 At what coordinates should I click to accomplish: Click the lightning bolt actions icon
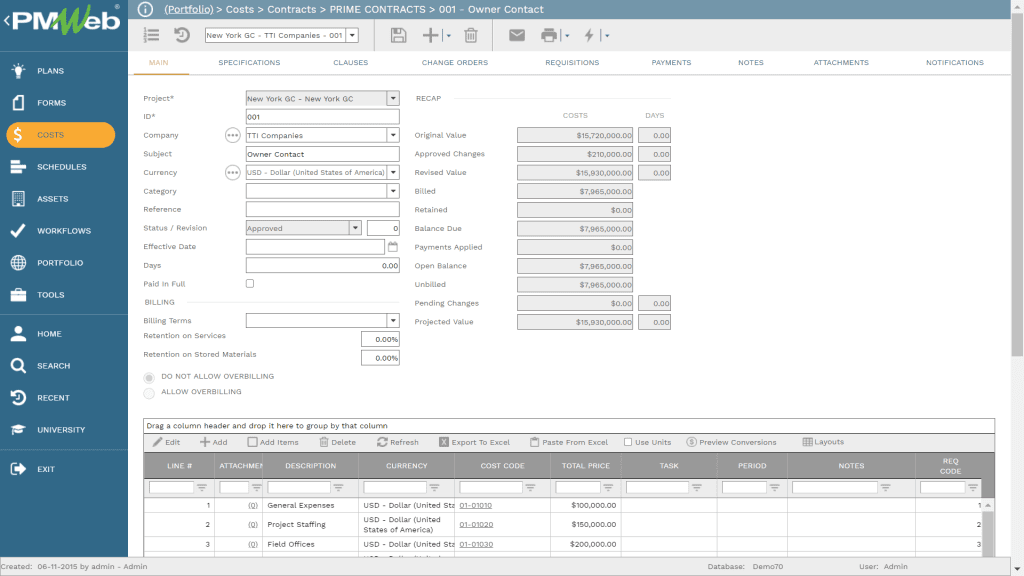pyautogui.click(x=589, y=35)
